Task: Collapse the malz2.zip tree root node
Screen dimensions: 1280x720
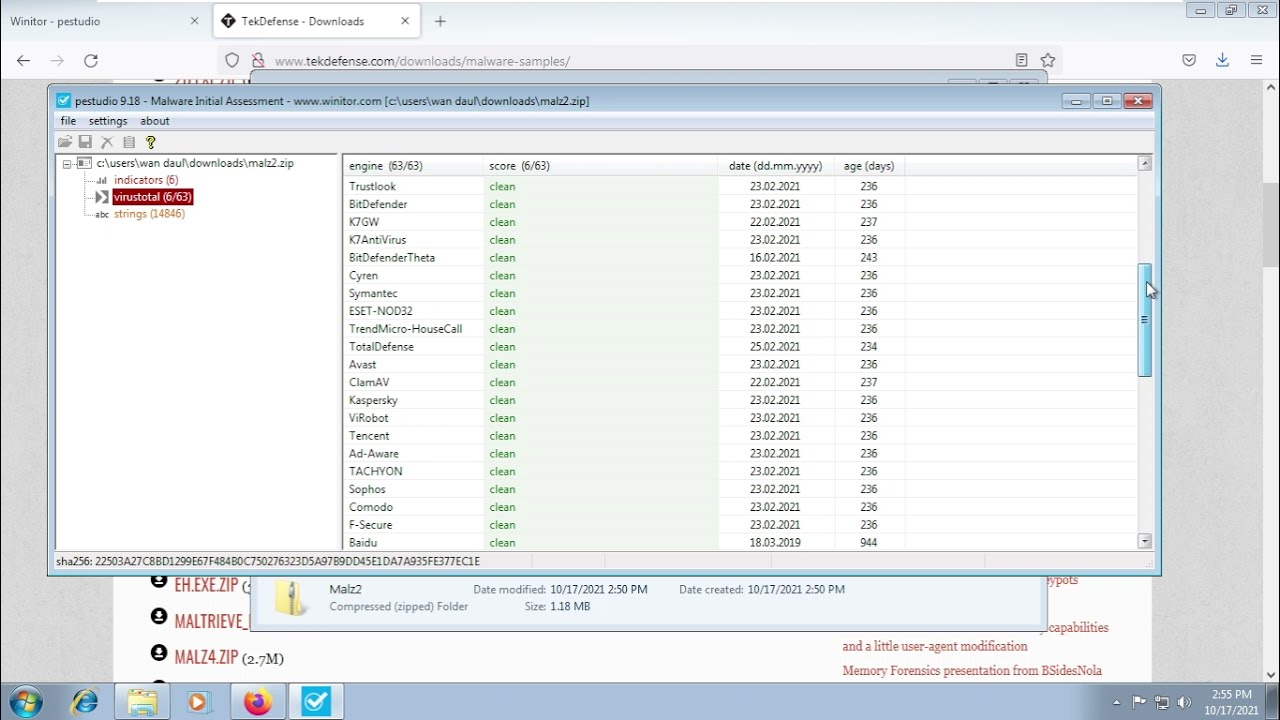Action: point(67,163)
